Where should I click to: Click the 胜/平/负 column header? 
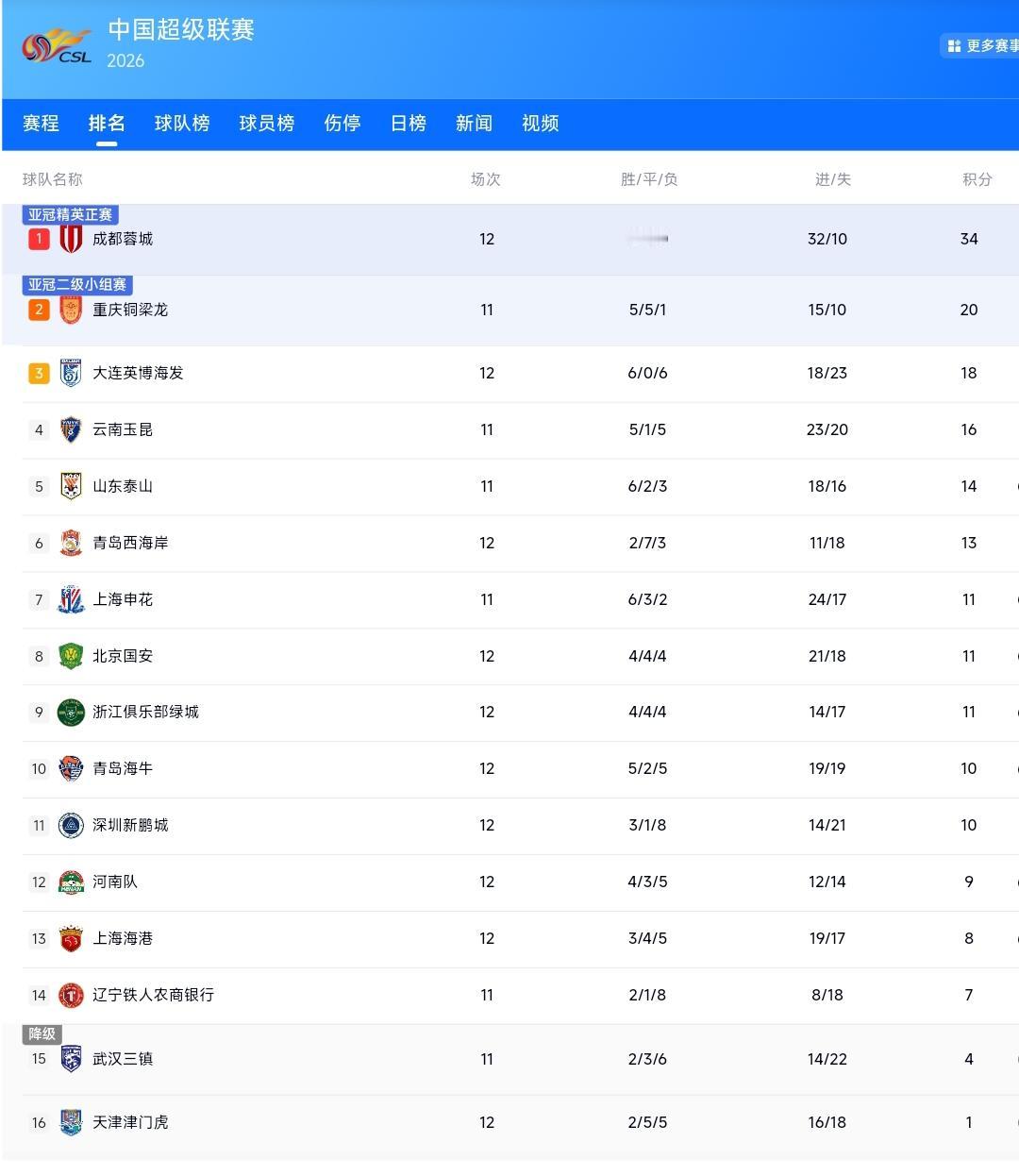649,179
